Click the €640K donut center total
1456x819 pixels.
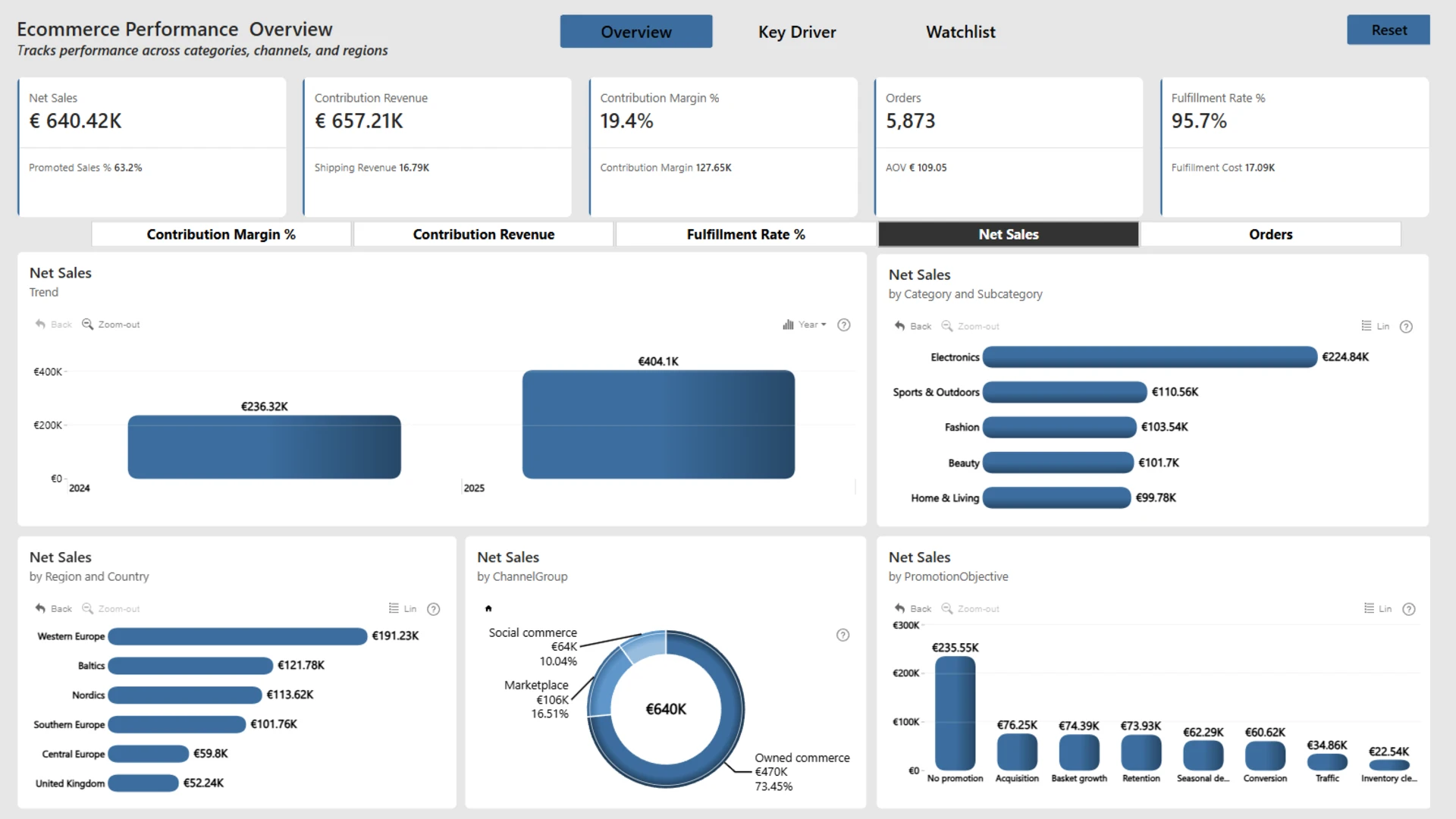click(666, 709)
